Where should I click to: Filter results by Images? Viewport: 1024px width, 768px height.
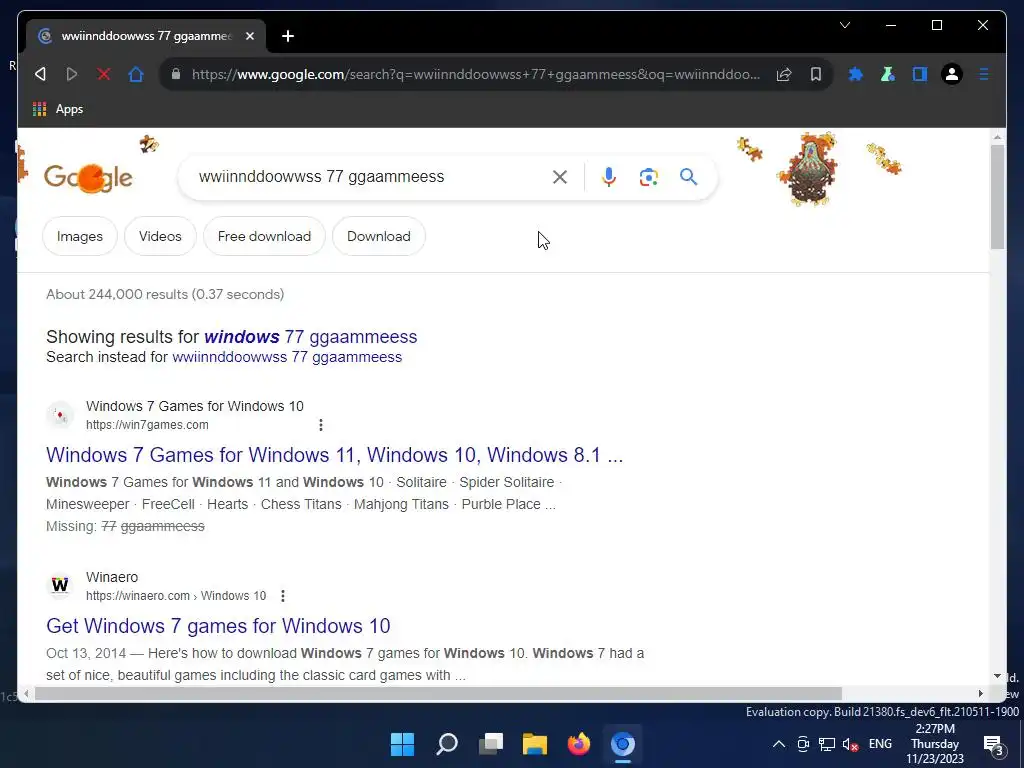tap(80, 236)
